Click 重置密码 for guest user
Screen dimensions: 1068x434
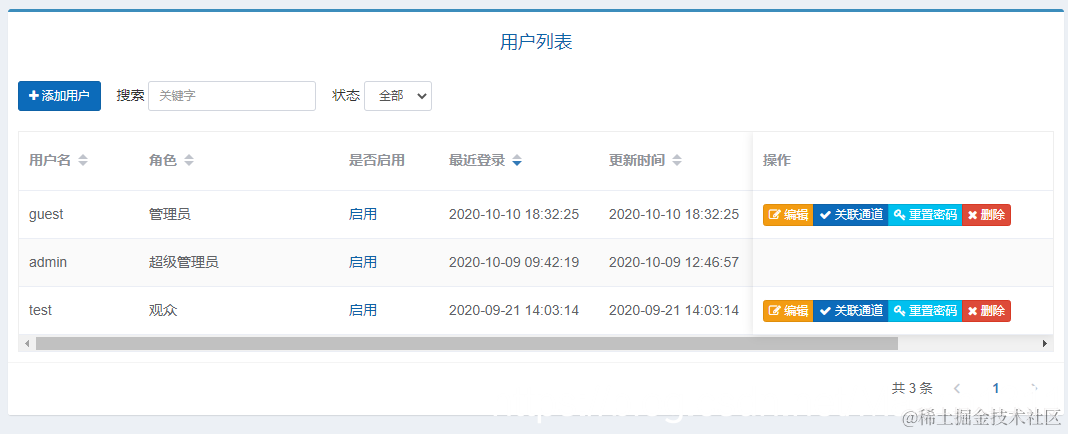925,215
